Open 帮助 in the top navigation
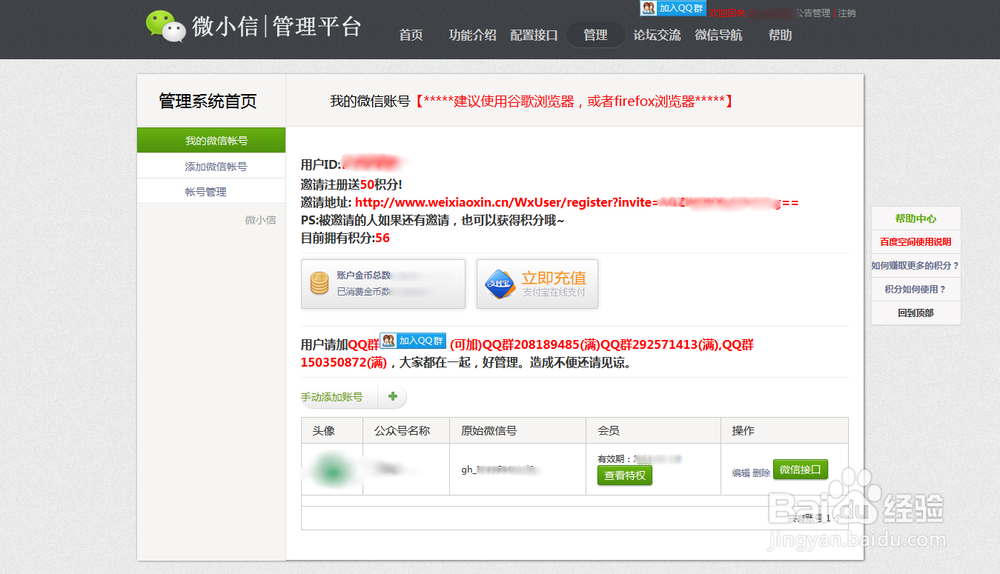The width and height of the screenshot is (1000, 574). (x=780, y=35)
